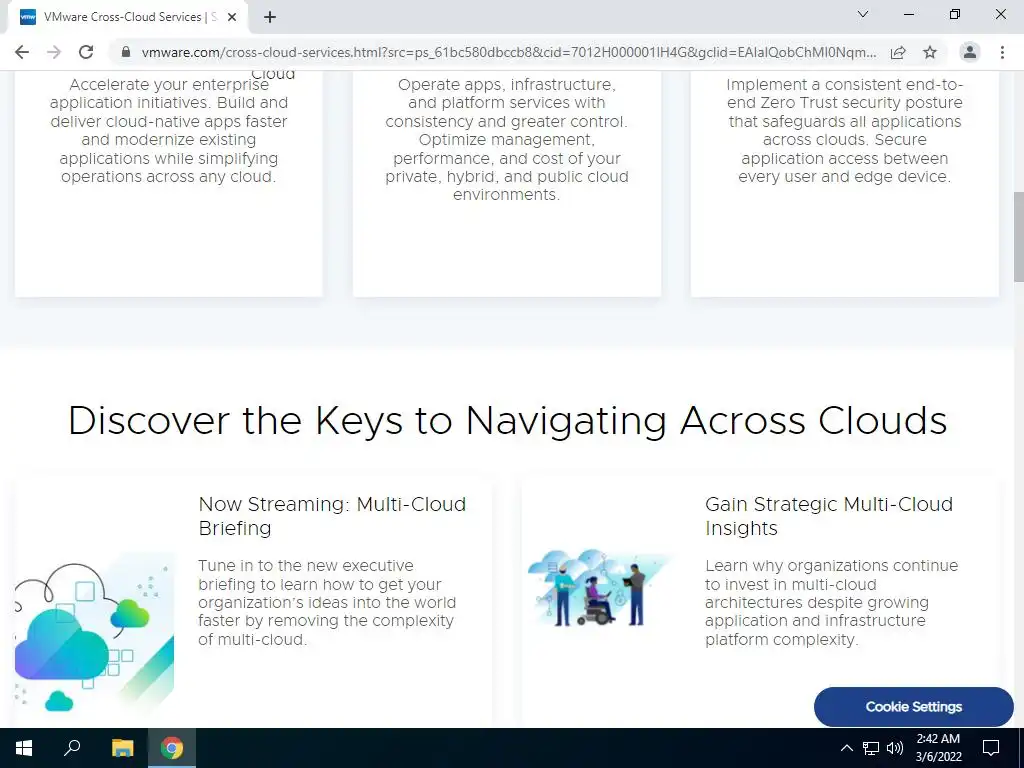Restore down the Chrome window
The height and width of the screenshot is (768, 1024).
click(955, 14)
